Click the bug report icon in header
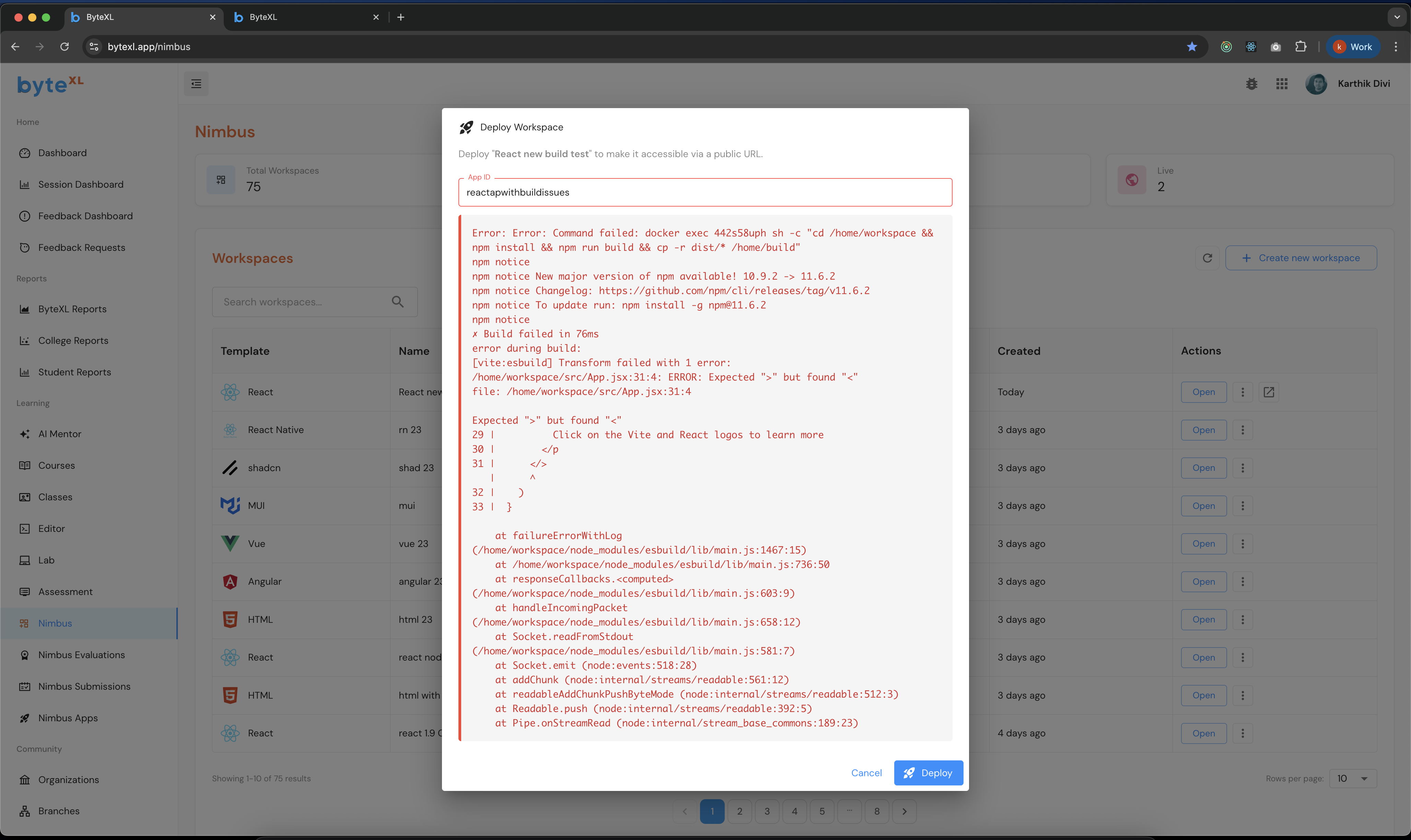 pyautogui.click(x=1251, y=84)
